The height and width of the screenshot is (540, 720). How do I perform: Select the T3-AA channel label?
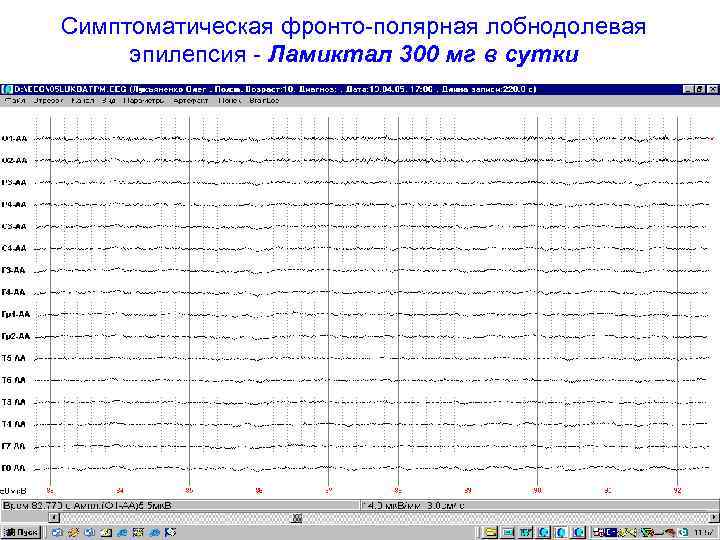click(13, 402)
